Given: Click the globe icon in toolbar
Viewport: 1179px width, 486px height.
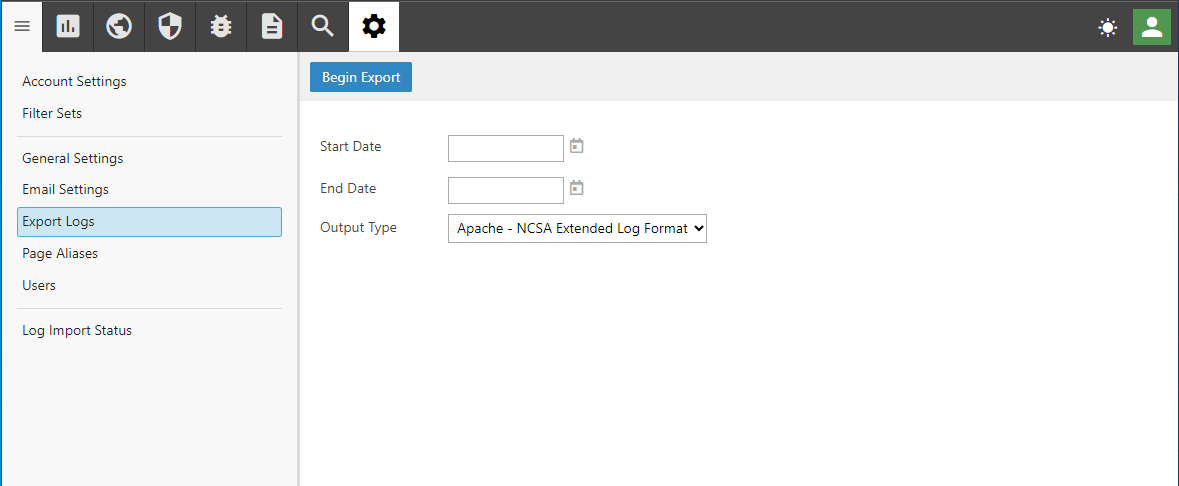Looking at the screenshot, I should [x=119, y=26].
